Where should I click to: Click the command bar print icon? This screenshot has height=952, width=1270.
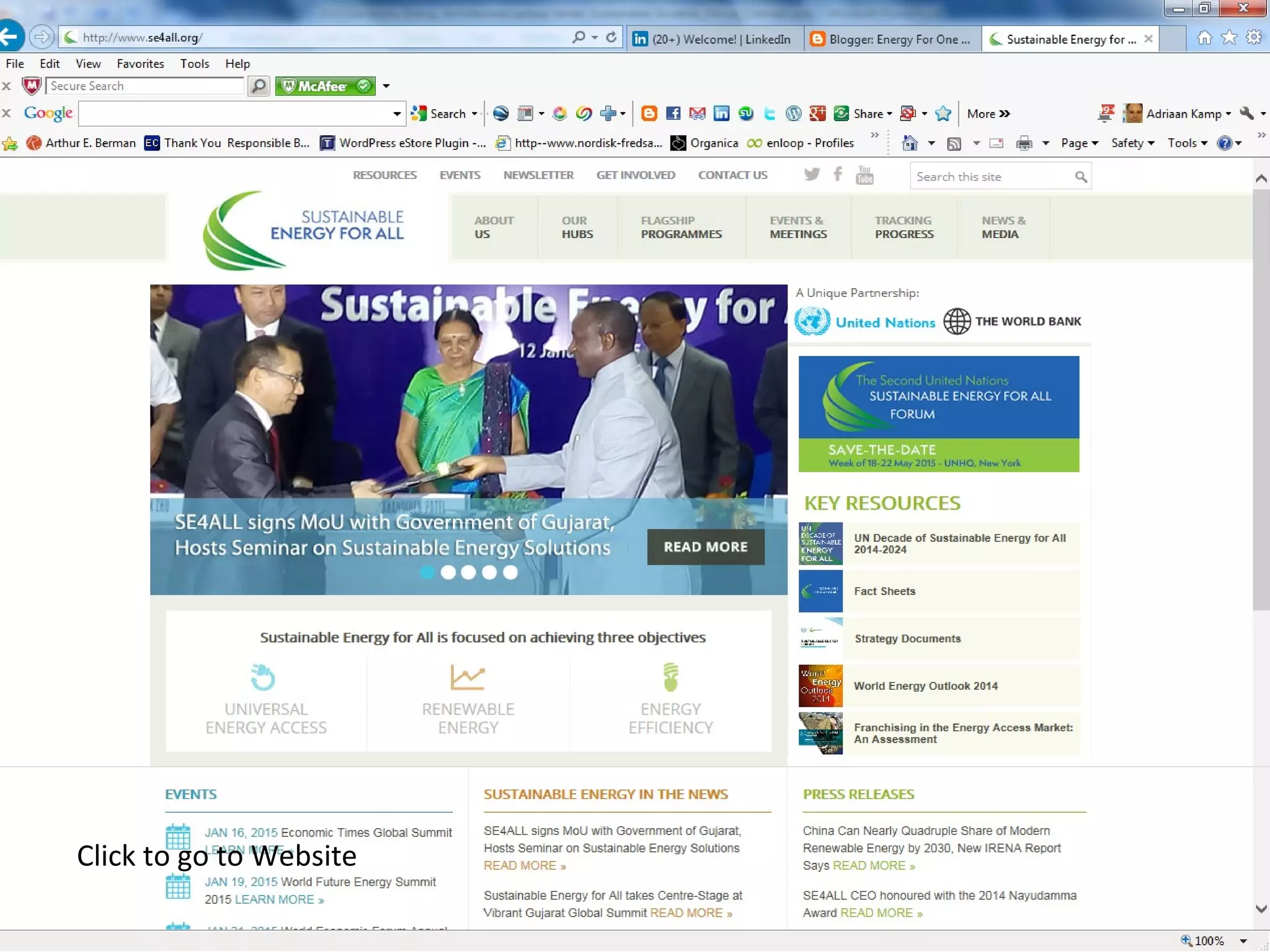coord(1024,144)
